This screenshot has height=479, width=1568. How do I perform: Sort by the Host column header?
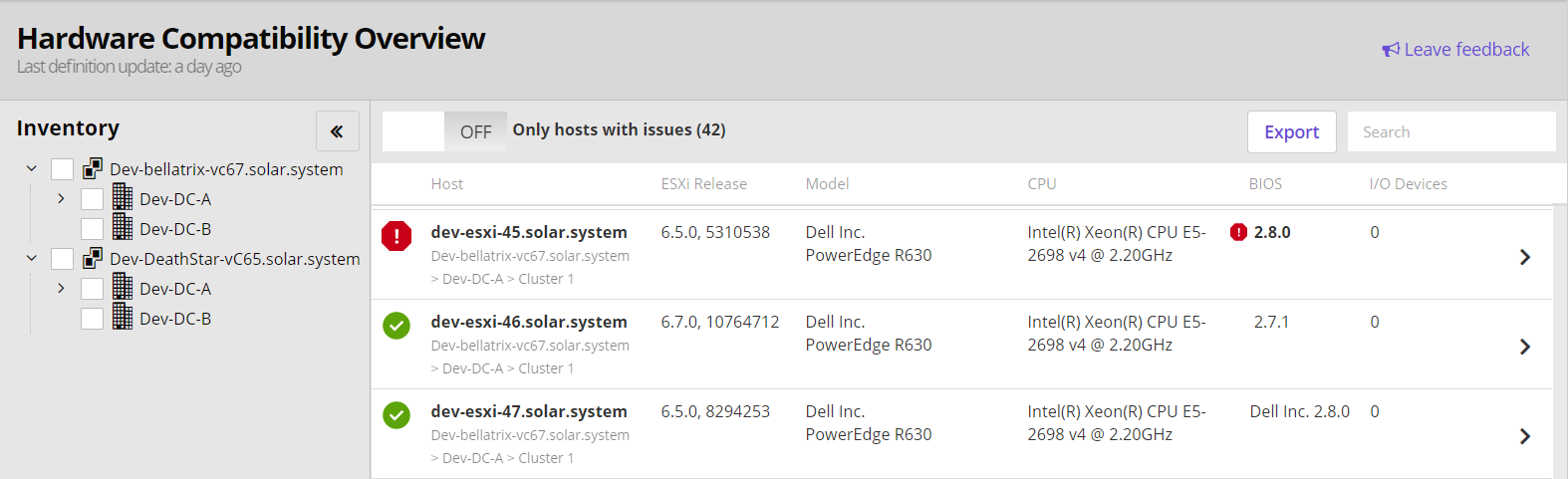(447, 184)
